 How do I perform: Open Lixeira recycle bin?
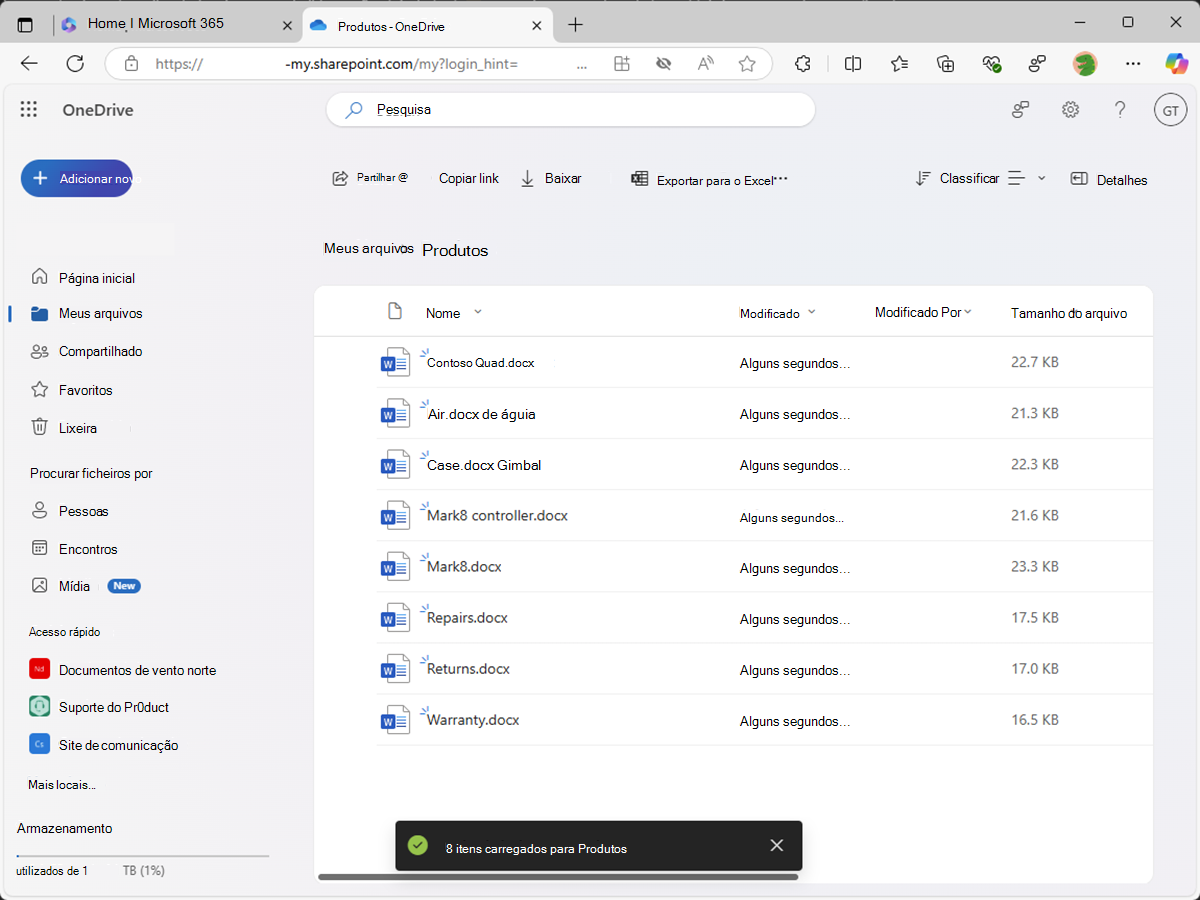click(x=78, y=428)
